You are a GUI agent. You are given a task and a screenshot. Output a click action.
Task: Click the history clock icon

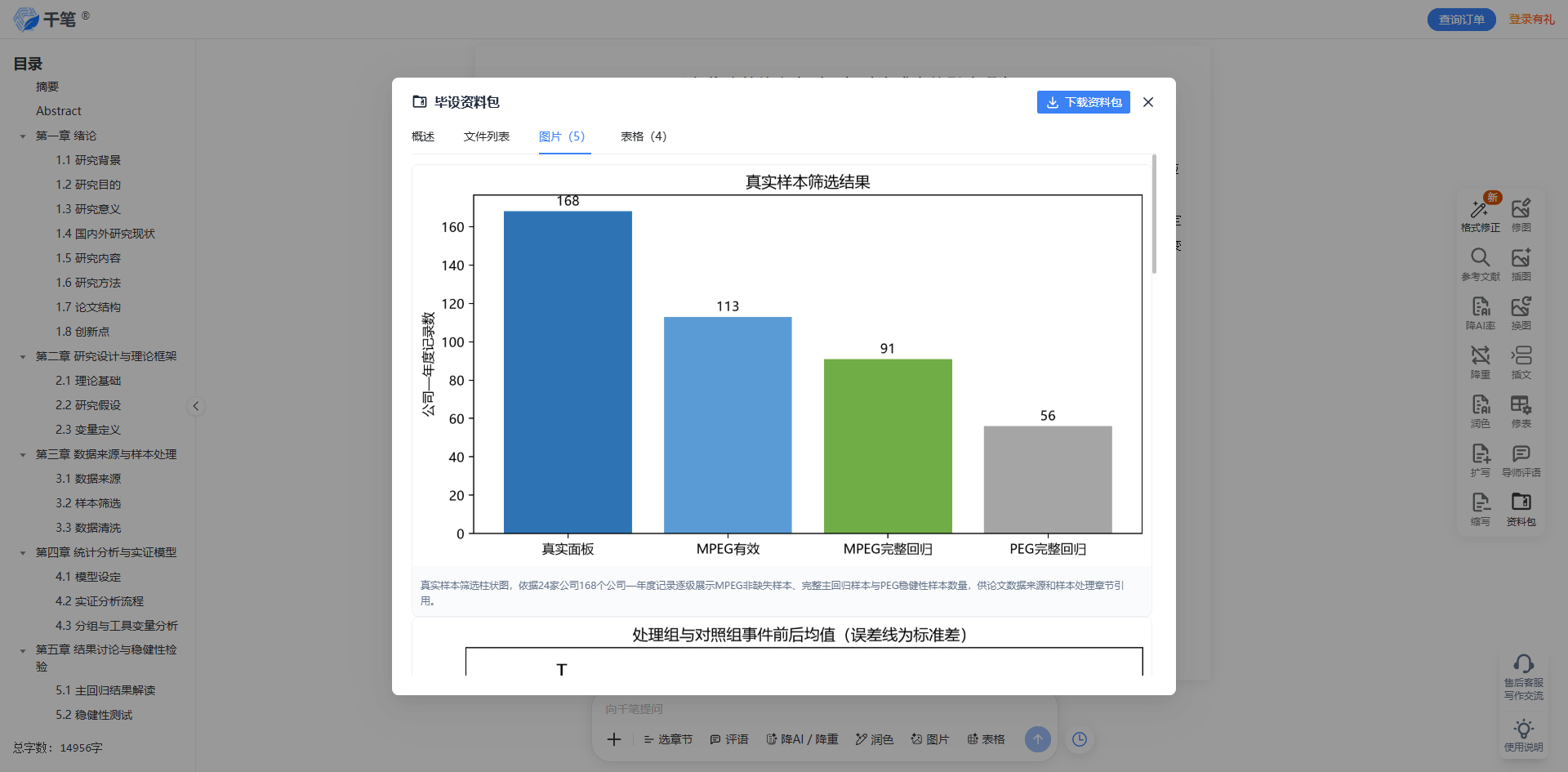tap(1080, 739)
